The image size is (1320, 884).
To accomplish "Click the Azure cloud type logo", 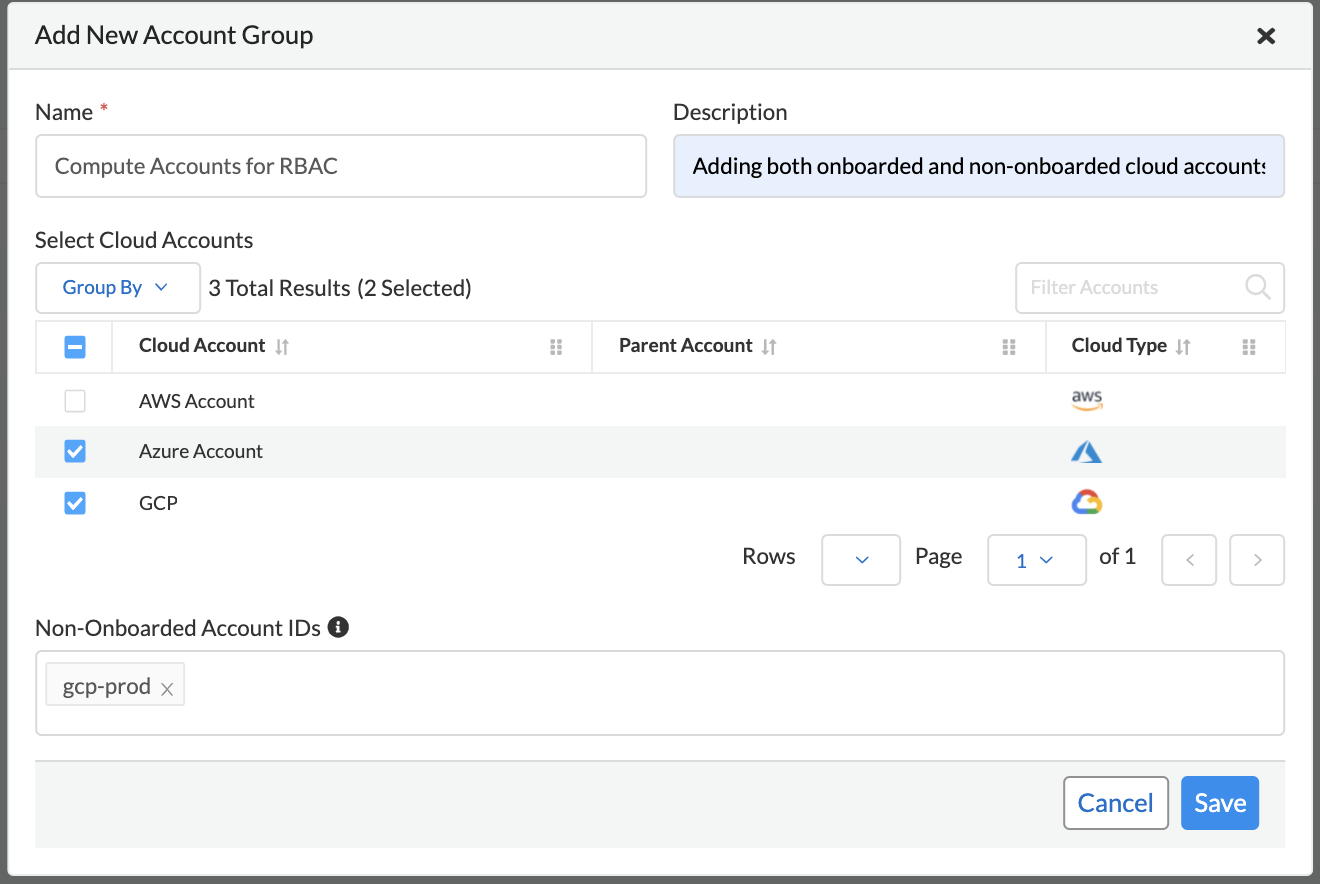I will click(x=1087, y=452).
